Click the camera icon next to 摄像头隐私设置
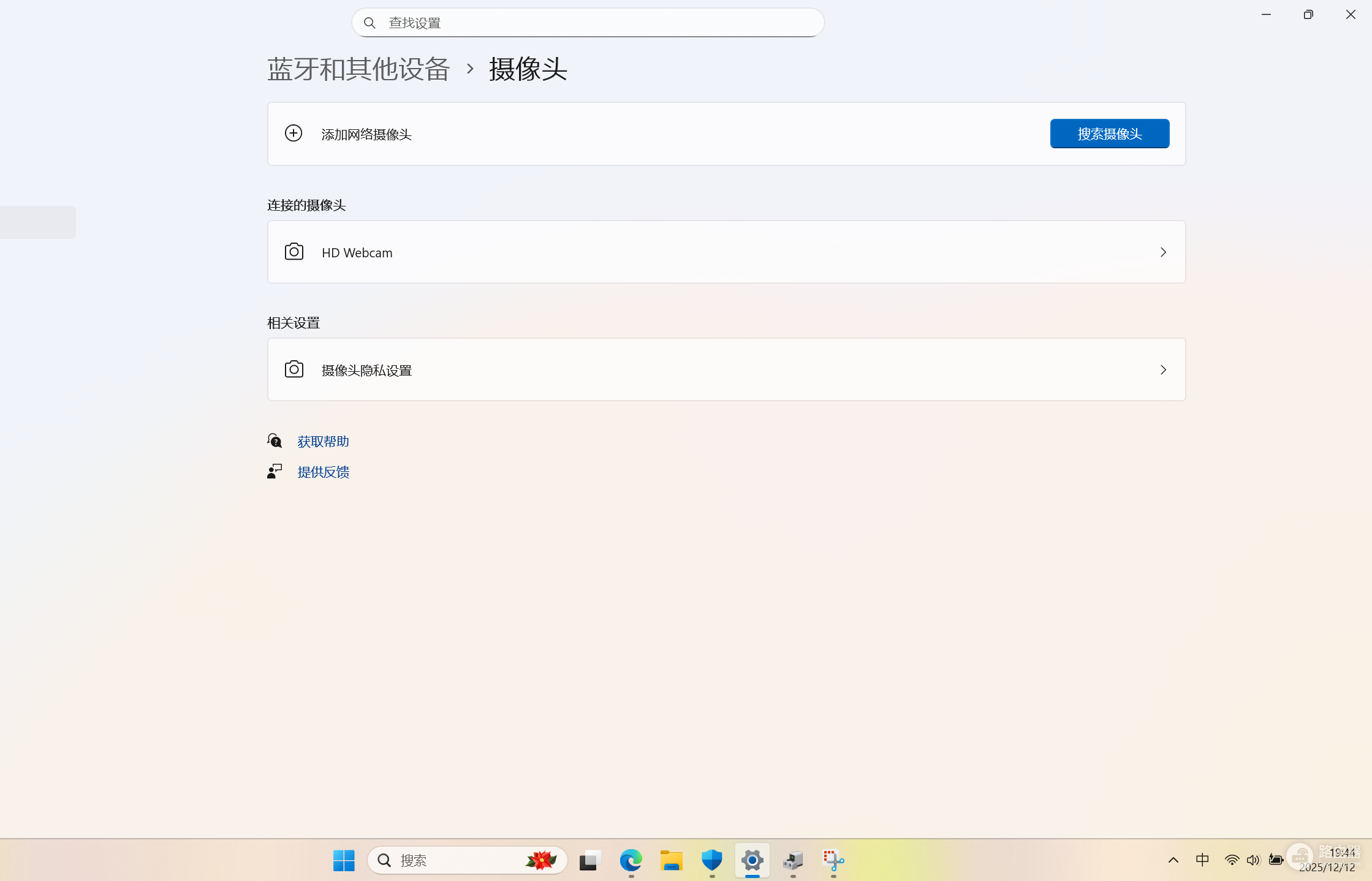1372x881 pixels. point(294,369)
